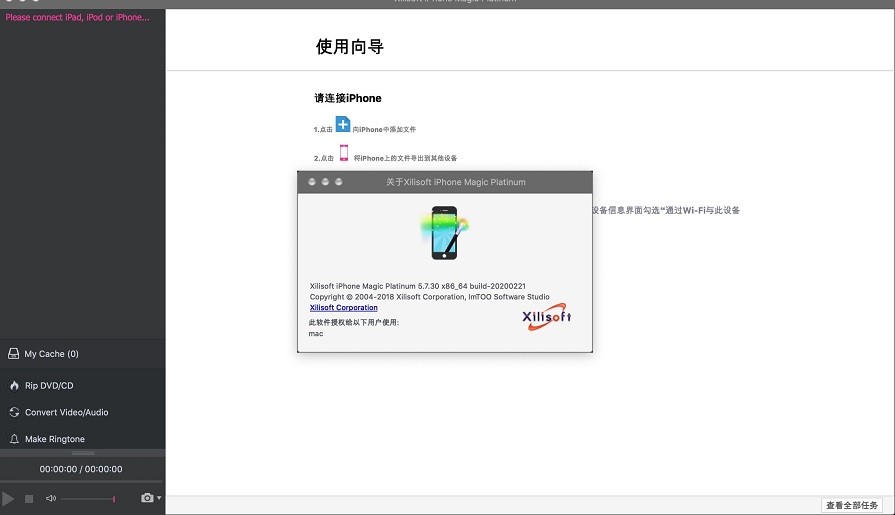Click the 'Please connect iPad, iPod or iPhone...' text

point(78,18)
